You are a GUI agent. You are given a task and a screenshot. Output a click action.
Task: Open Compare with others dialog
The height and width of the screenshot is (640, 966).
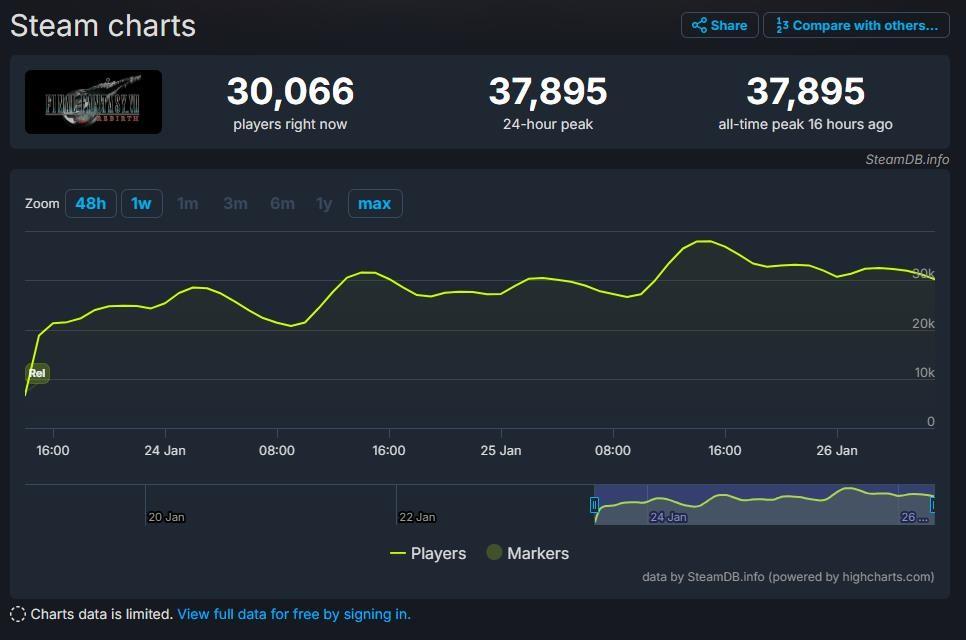pos(856,25)
